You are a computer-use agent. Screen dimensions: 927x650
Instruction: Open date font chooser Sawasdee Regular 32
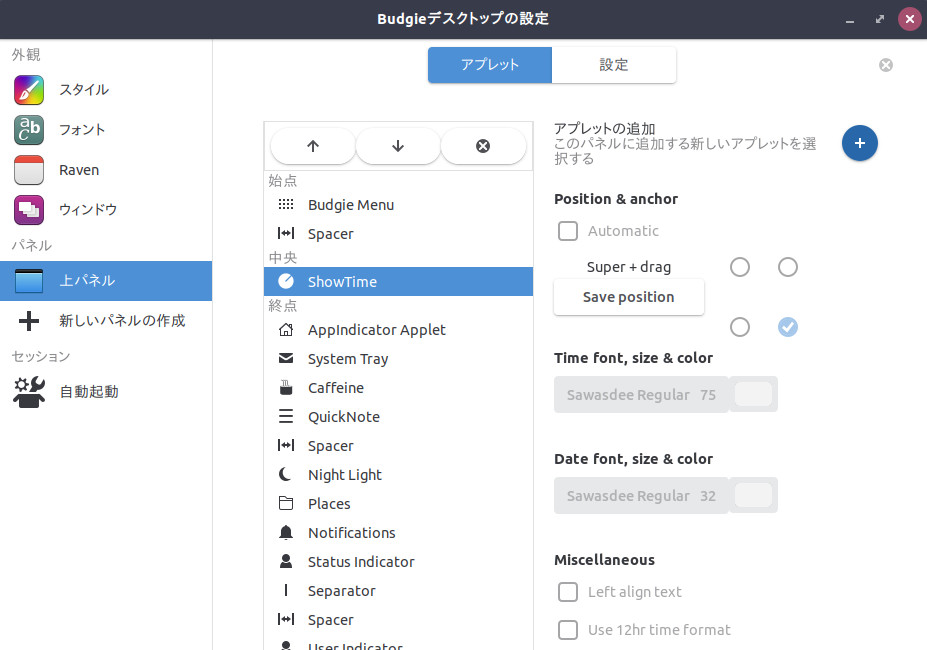[x=641, y=496]
